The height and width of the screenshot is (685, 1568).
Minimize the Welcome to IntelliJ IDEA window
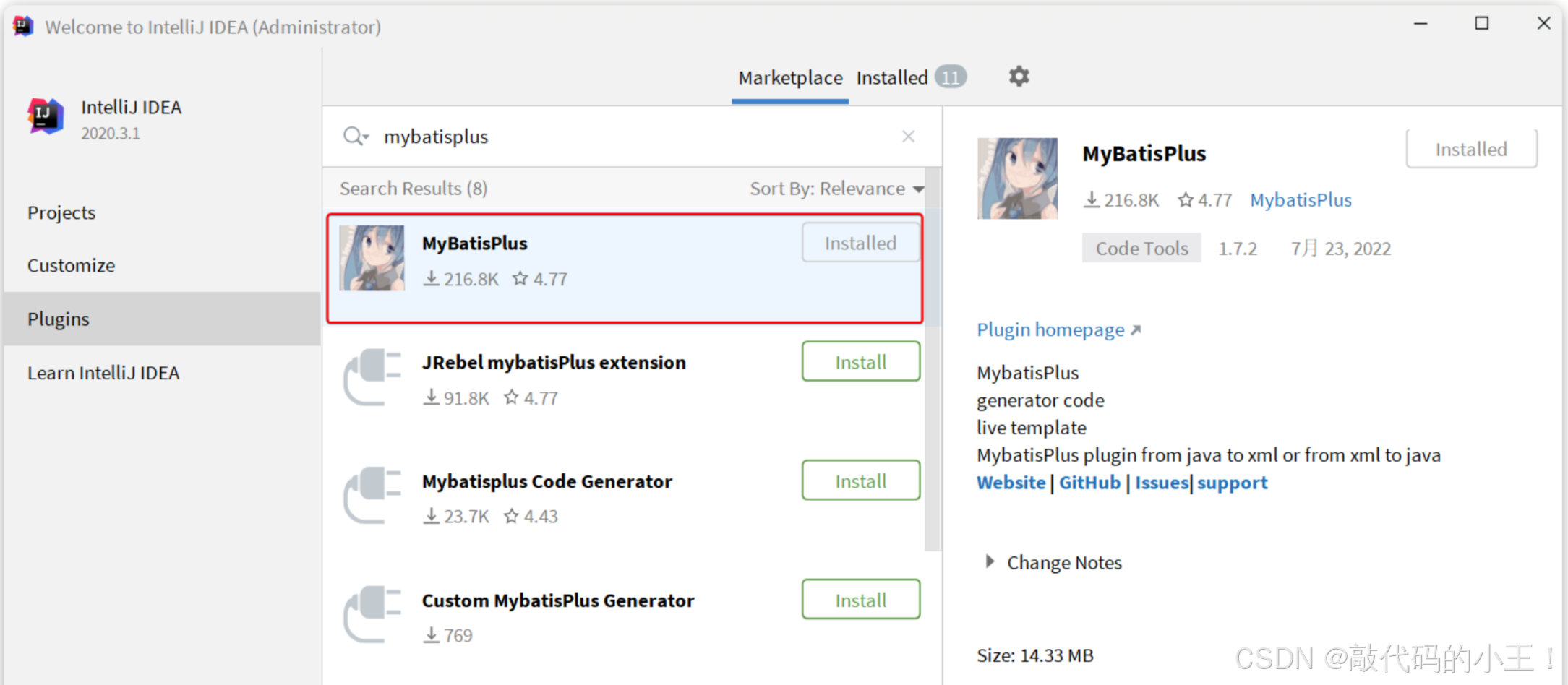(1421, 24)
